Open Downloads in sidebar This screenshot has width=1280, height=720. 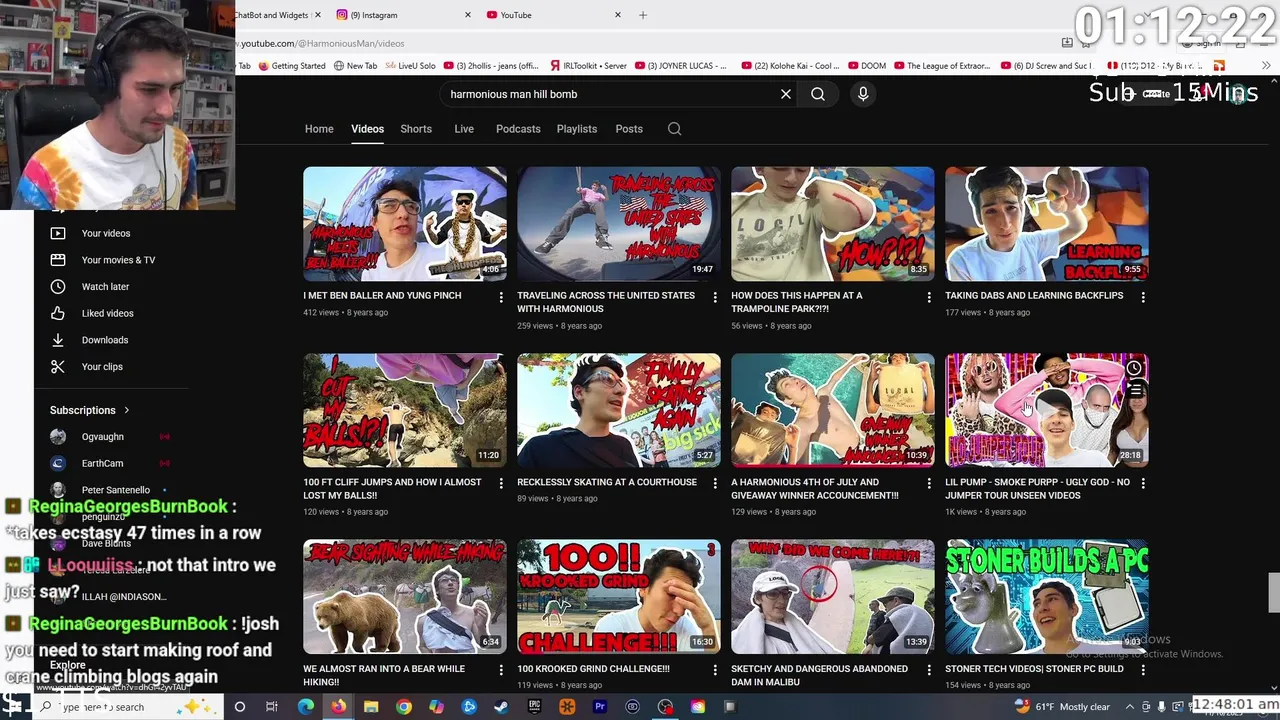point(104,340)
